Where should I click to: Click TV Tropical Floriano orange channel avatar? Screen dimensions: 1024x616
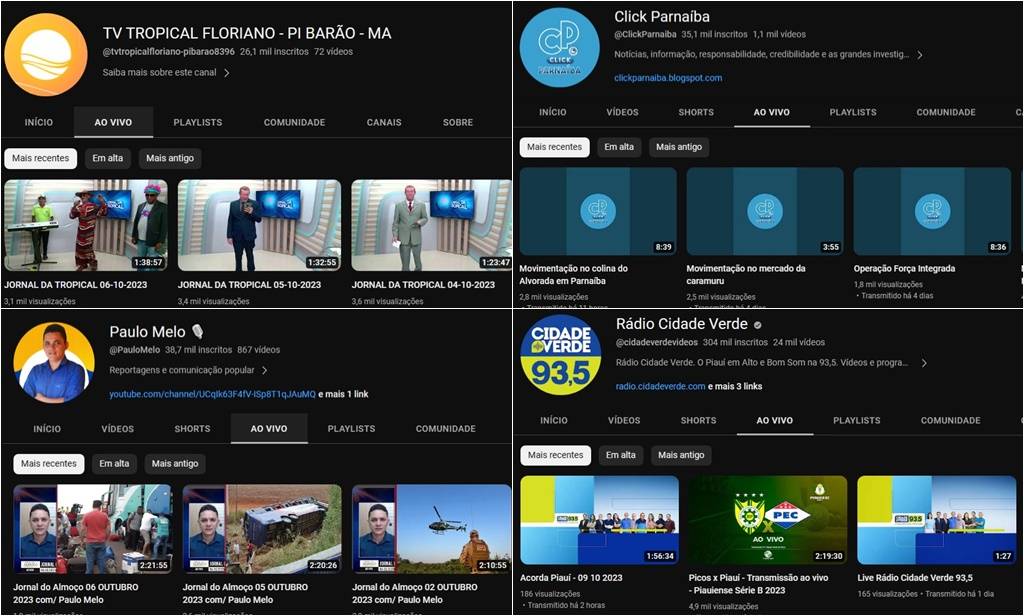[x=45, y=55]
